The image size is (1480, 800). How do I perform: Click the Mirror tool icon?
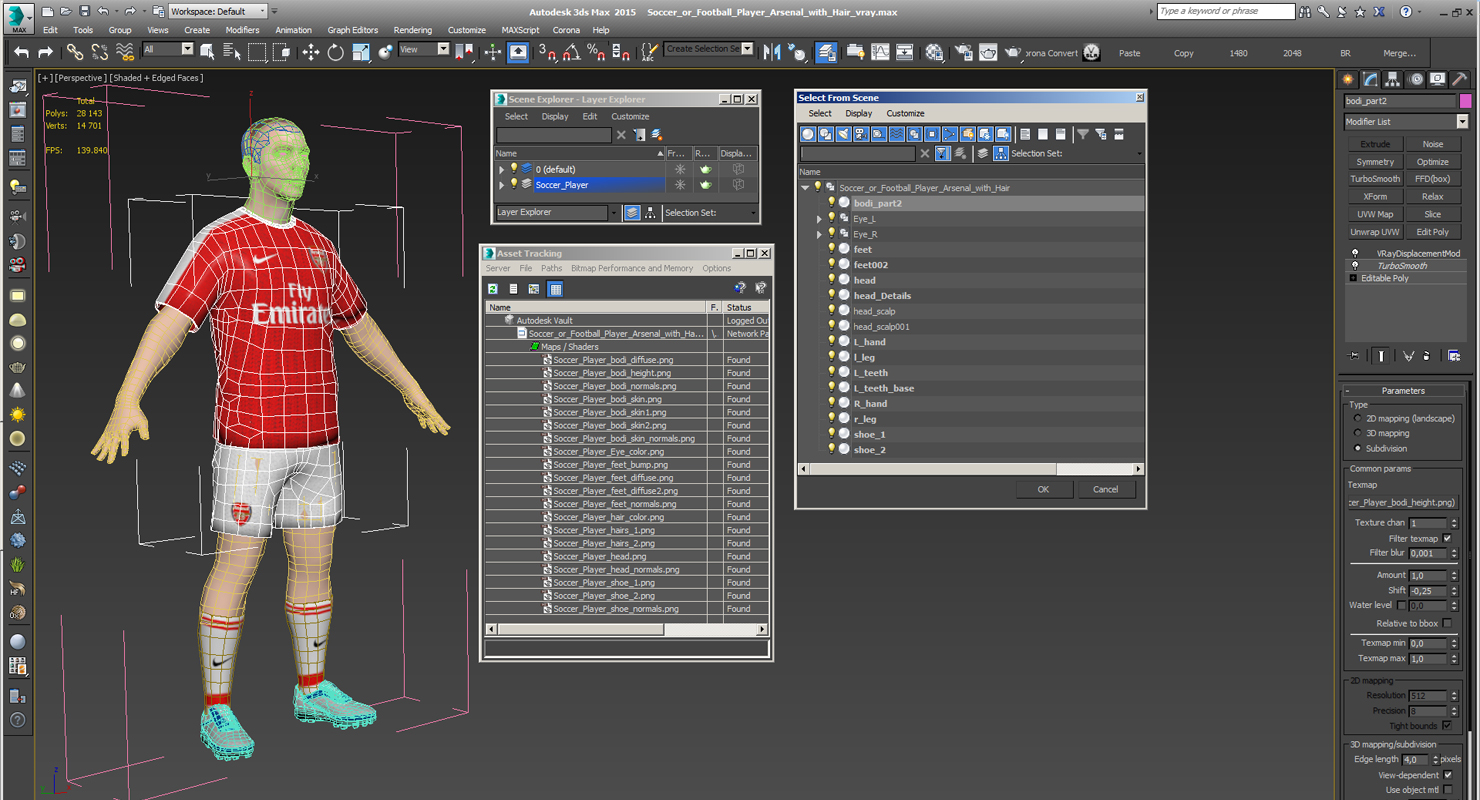point(773,52)
